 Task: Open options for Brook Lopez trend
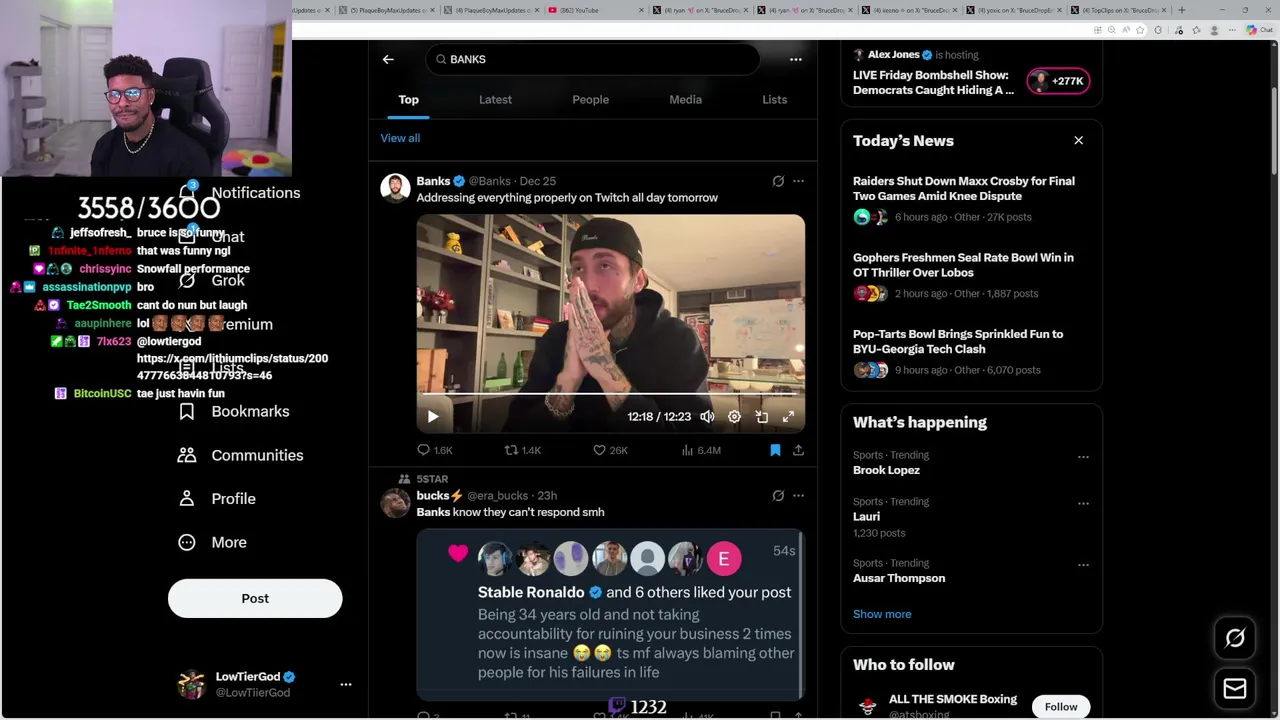pyautogui.click(x=1083, y=457)
